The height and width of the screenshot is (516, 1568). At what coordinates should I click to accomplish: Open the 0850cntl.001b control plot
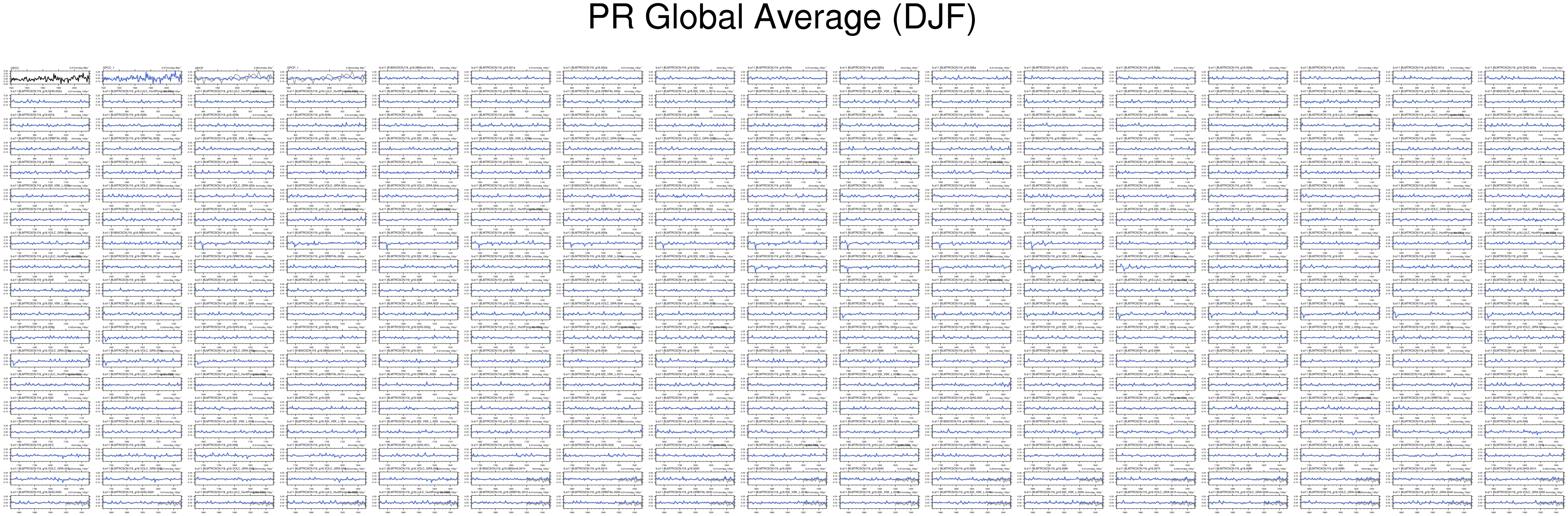click(1524, 101)
